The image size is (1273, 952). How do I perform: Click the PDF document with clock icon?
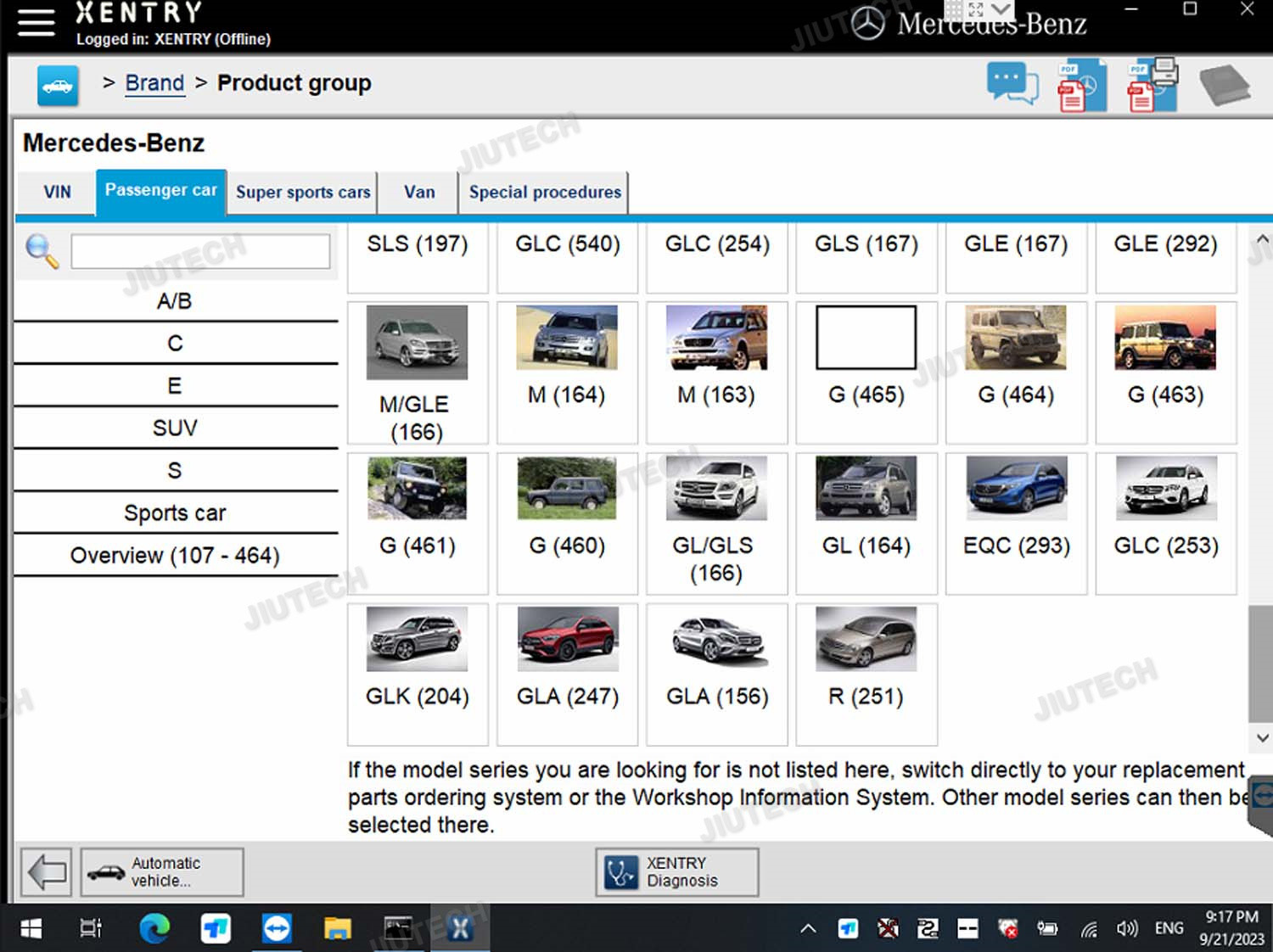(1081, 86)
